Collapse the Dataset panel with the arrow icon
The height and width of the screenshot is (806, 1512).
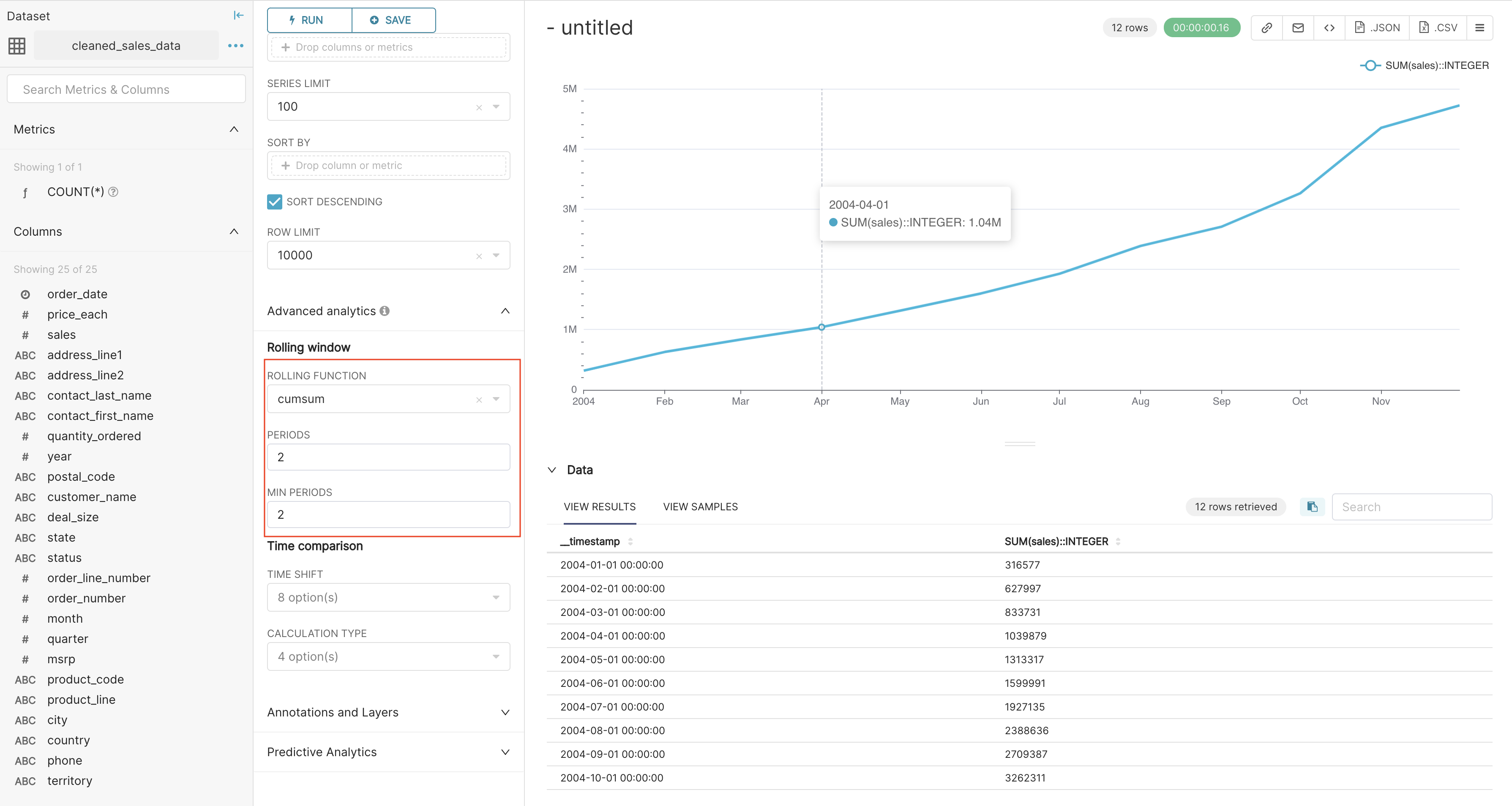(238, 15)
